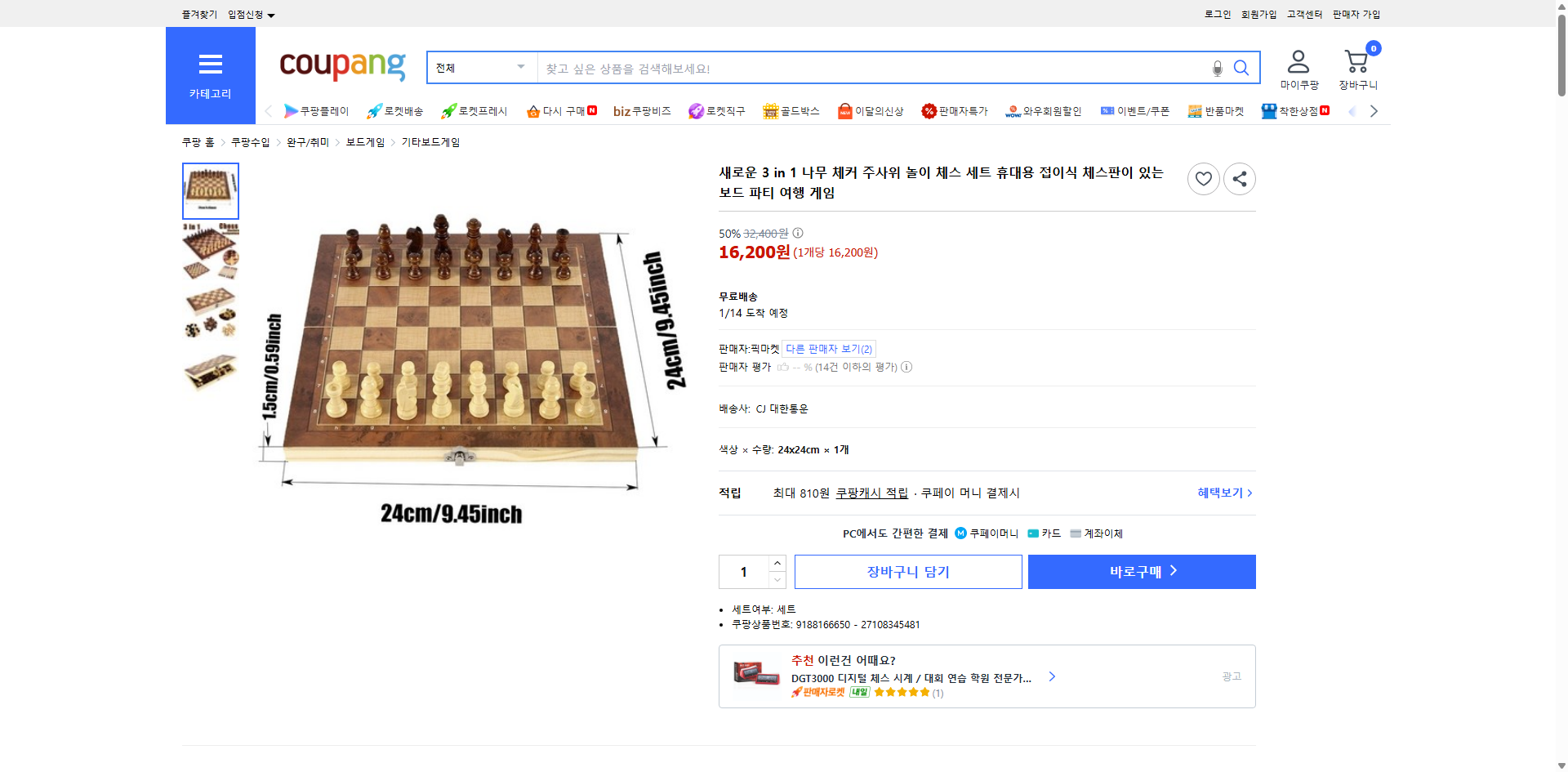The image size is (1568, 772).
Task: Toggle the wishlist heart on the product
Action: pyautogui.click(x=1203, y=178)
